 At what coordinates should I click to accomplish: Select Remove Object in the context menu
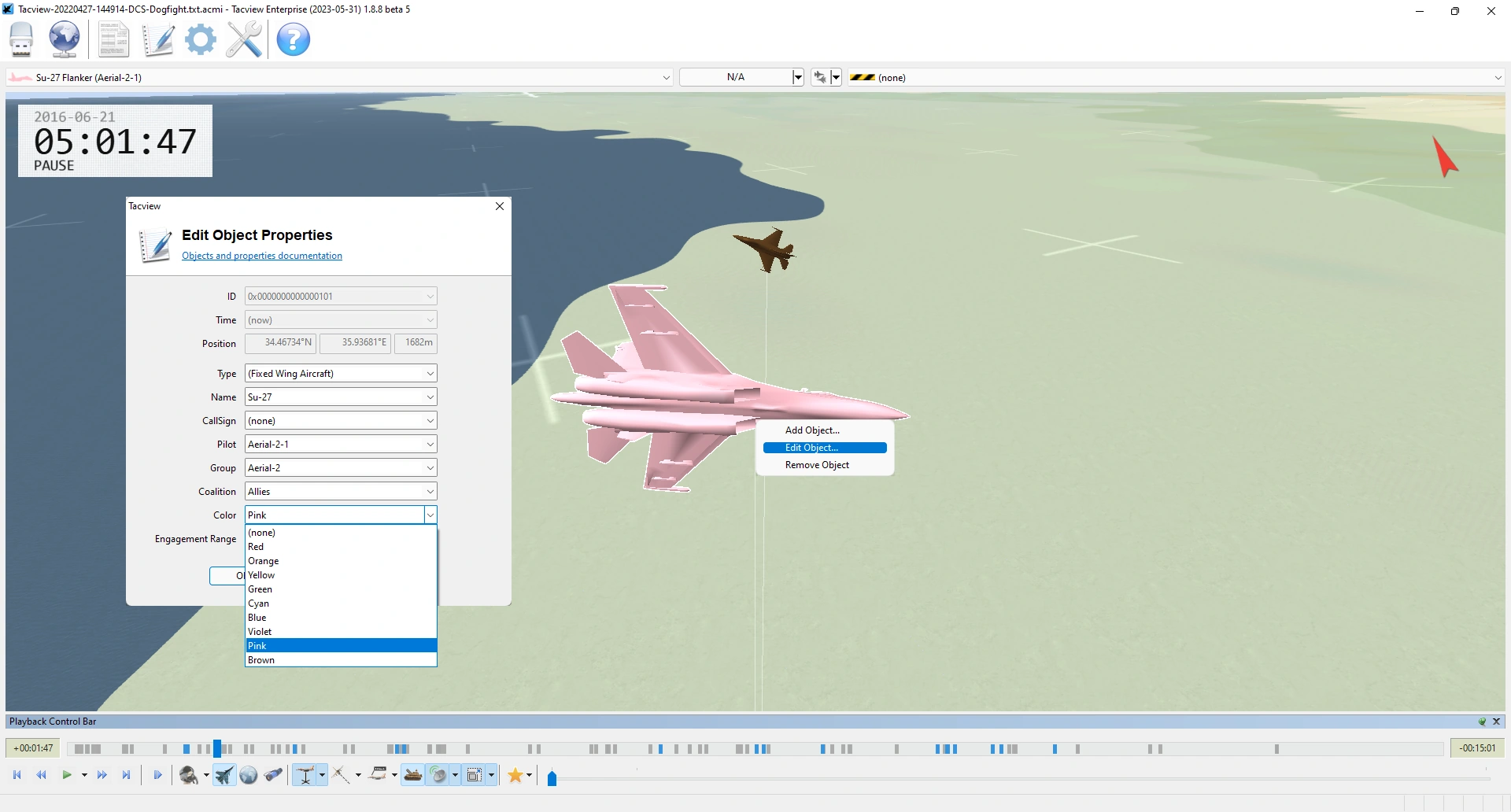click(825, 465)
